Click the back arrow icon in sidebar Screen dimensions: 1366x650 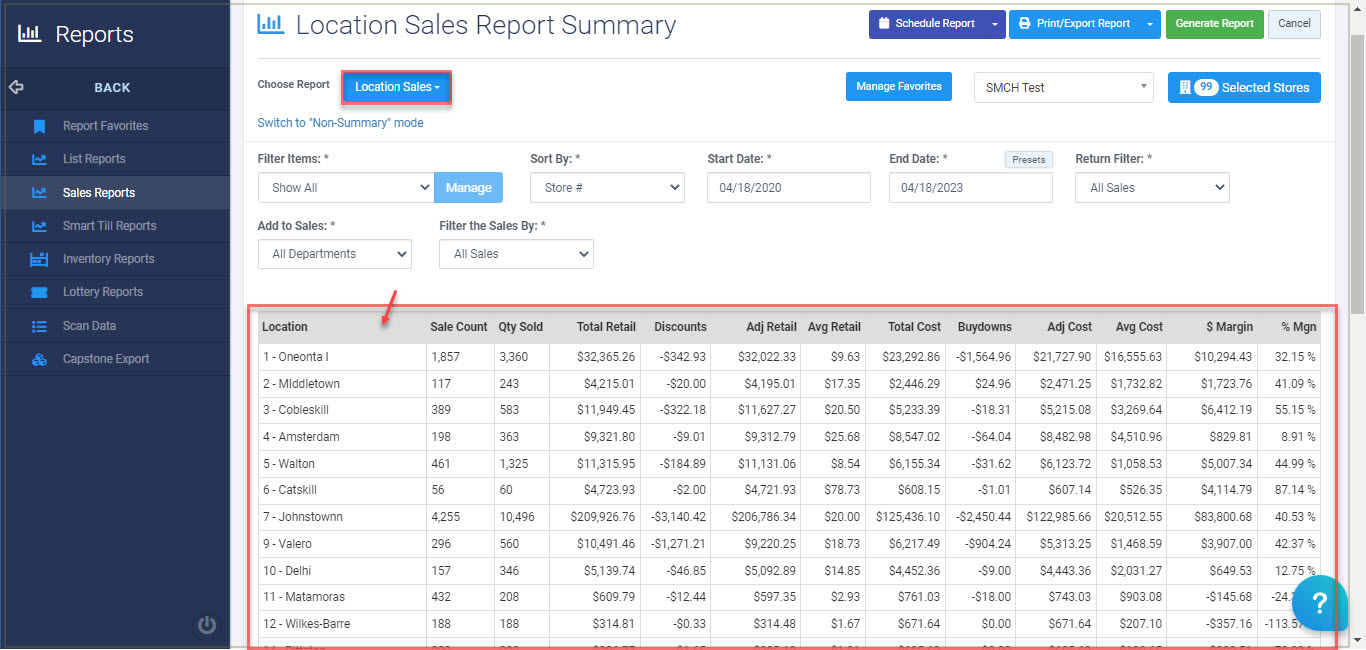tap(16, 87)
